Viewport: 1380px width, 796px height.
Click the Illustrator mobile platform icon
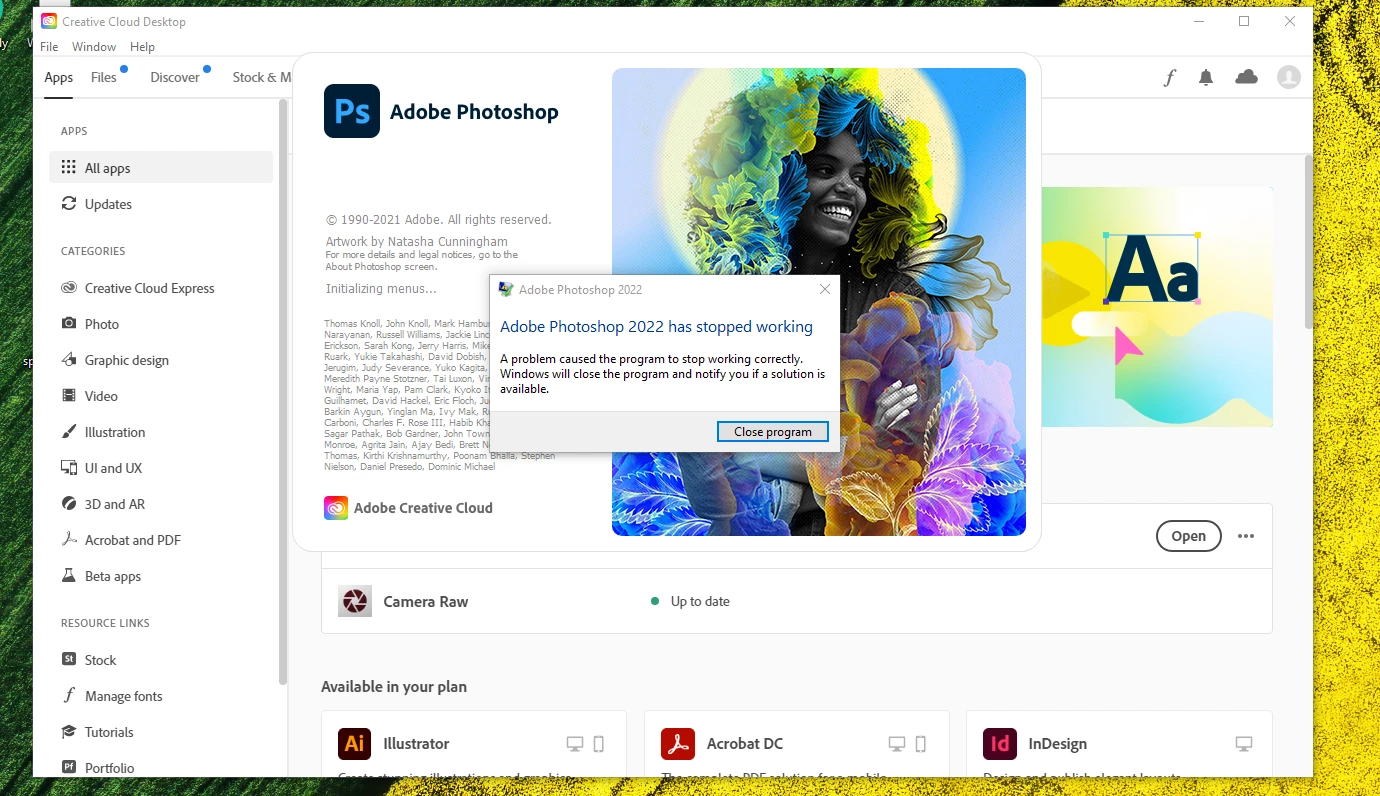(599, 744)
